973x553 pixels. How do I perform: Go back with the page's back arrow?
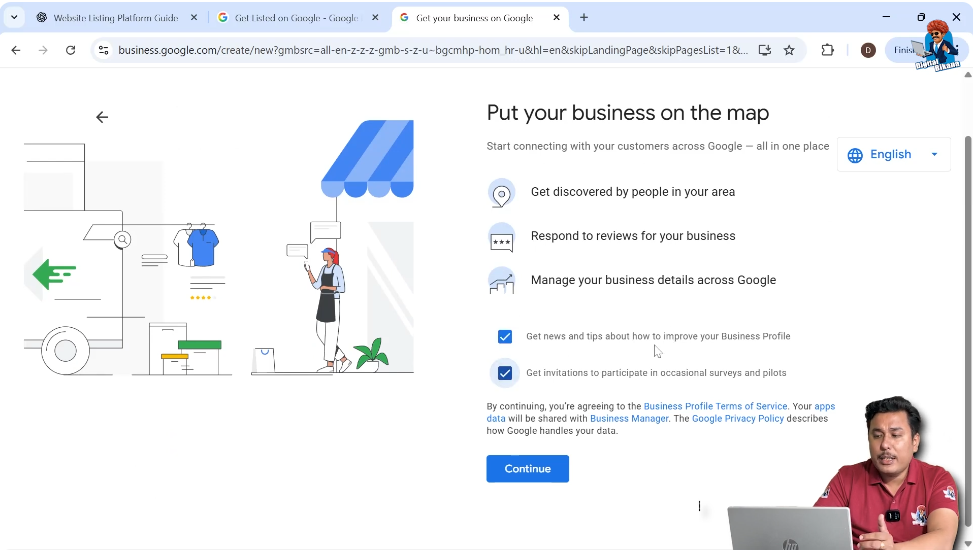click(x=102, y=117)
